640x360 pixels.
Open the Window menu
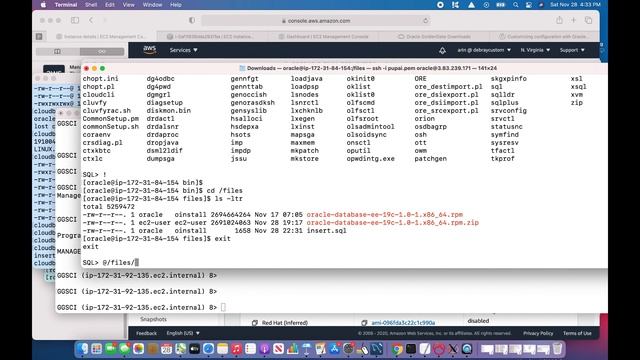tap(152, 5)
